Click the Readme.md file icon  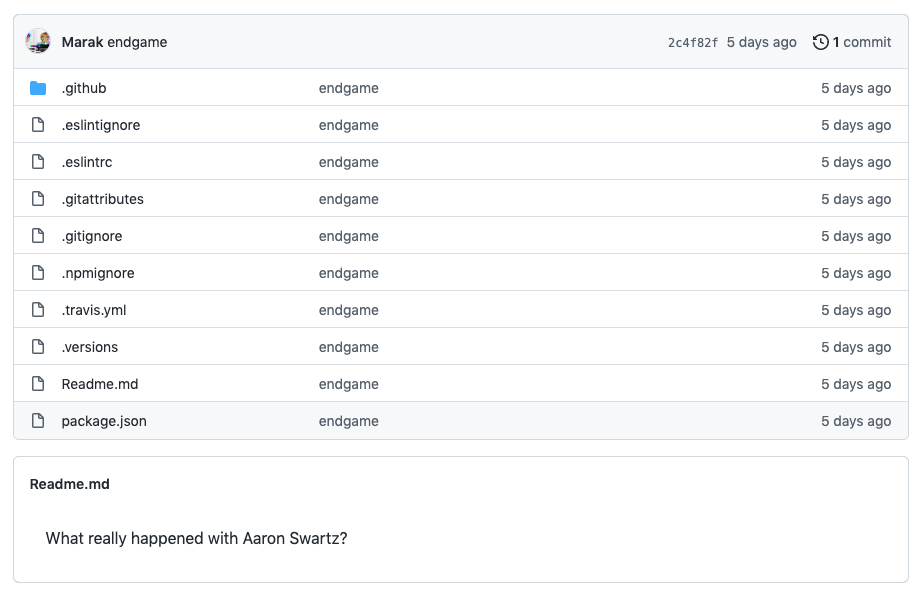[38, 384]
